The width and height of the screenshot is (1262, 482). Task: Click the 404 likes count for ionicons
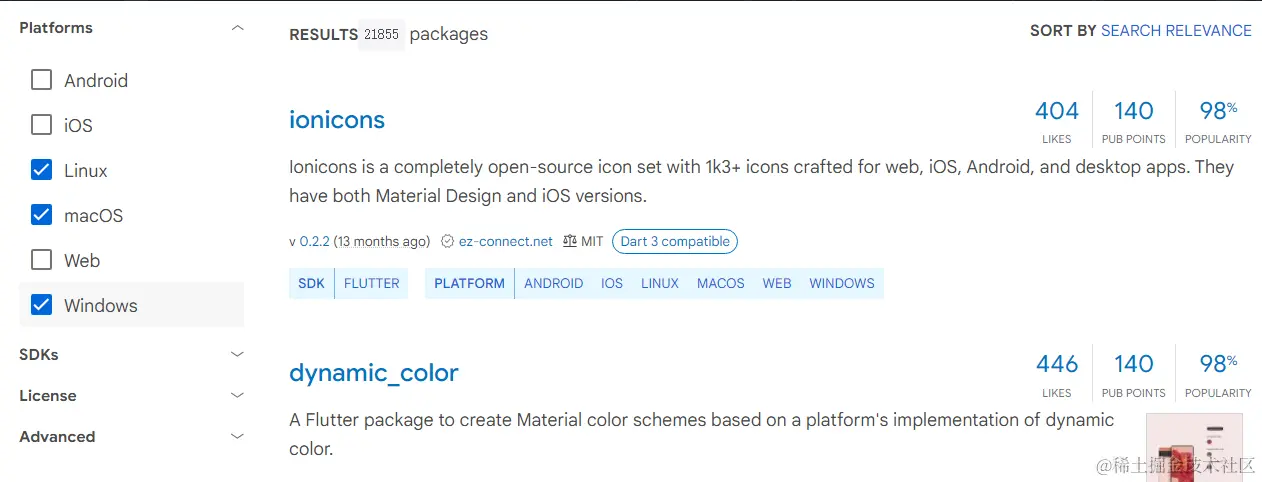pyautogui.click(x=1056, y=111)
